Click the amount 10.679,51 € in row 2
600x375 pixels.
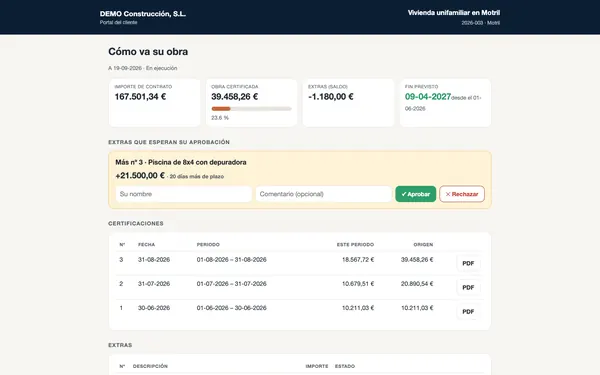(x=358, y=284)
